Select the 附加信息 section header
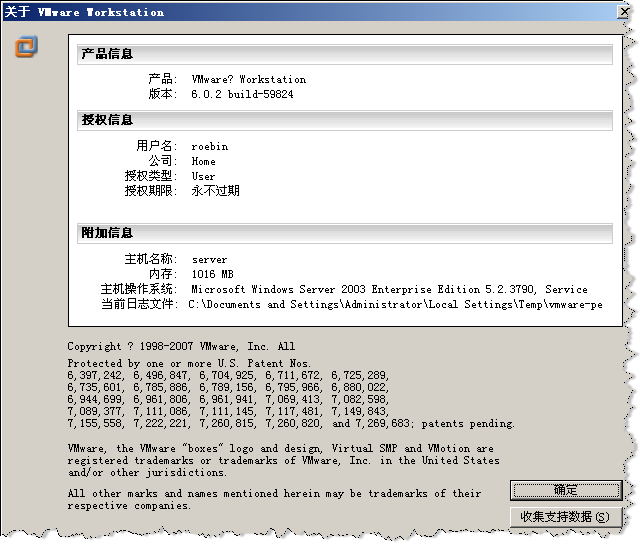The height and width of the screenshot is (543, 641). 345,233
